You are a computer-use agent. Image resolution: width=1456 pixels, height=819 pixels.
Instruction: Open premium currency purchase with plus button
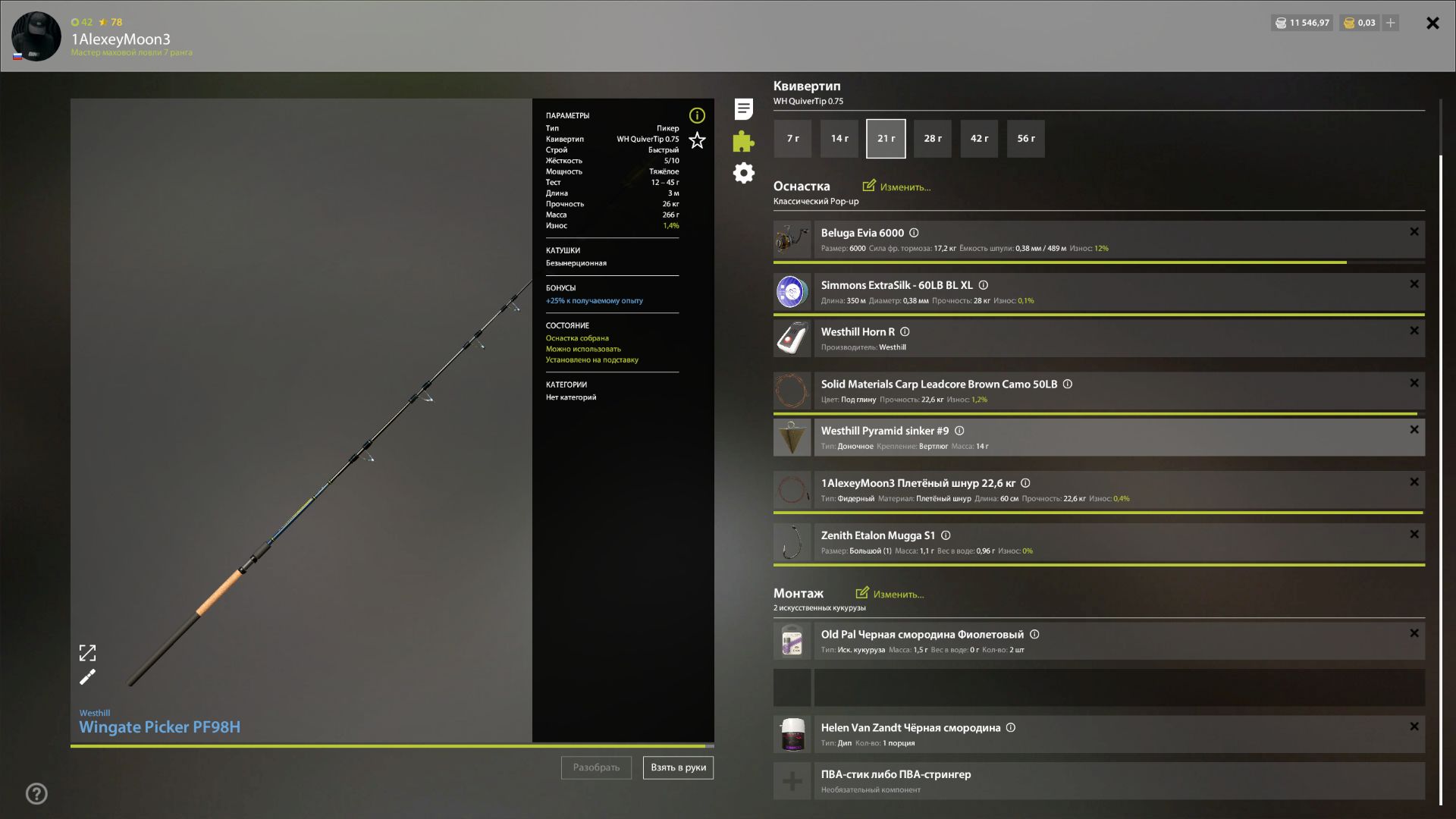click(1391, 23)
